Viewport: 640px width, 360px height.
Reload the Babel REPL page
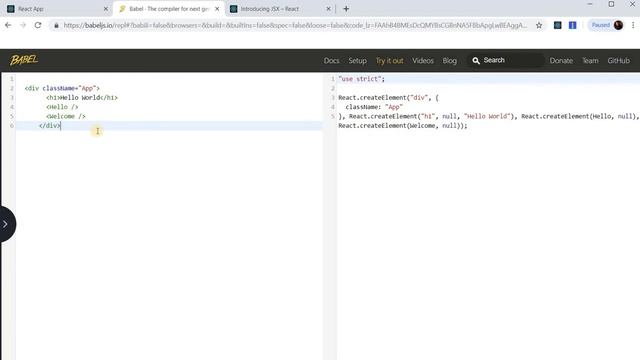38,25
